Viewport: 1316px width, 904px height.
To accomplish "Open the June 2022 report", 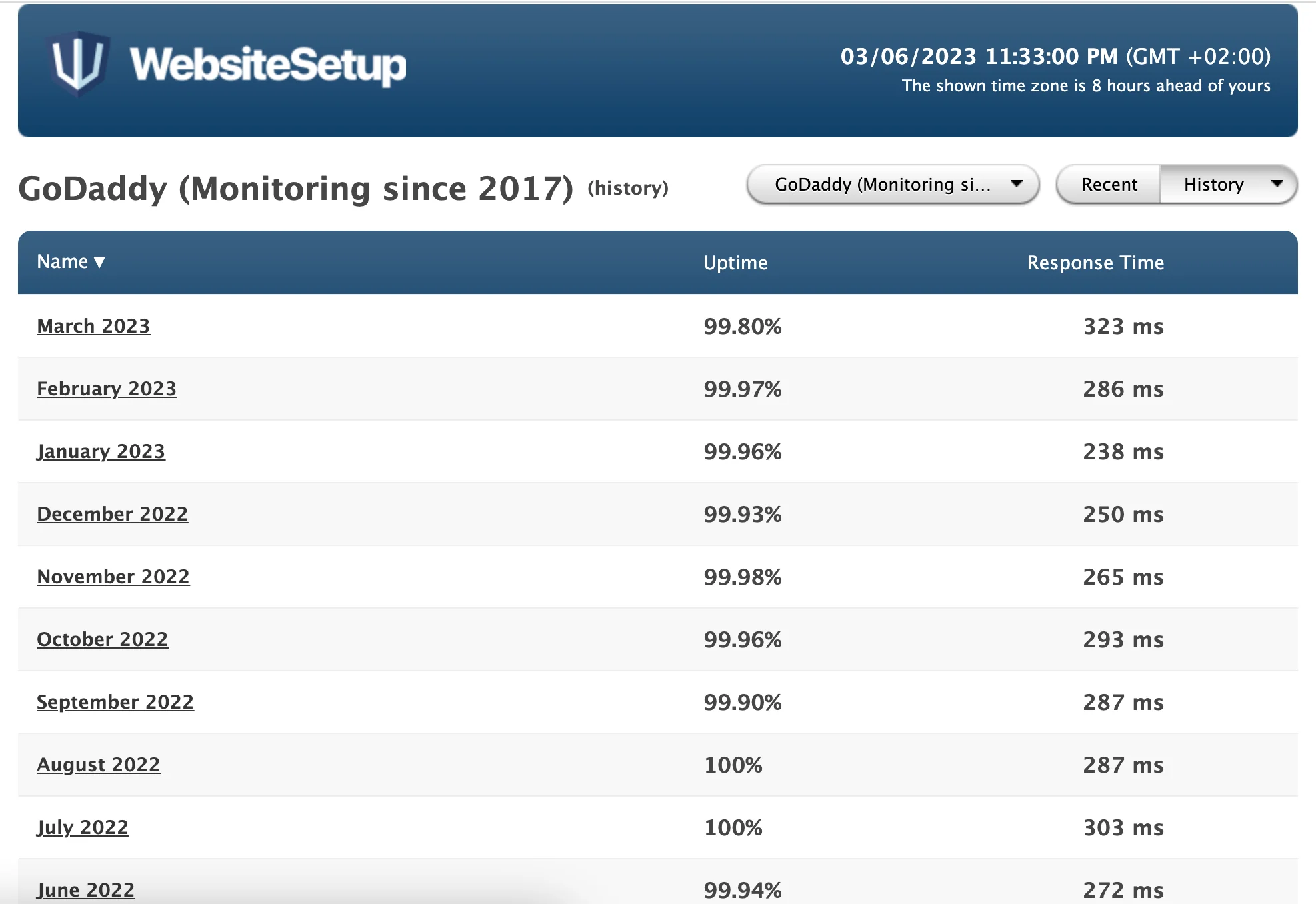I will pyautogui.click(x=85, y=889).
